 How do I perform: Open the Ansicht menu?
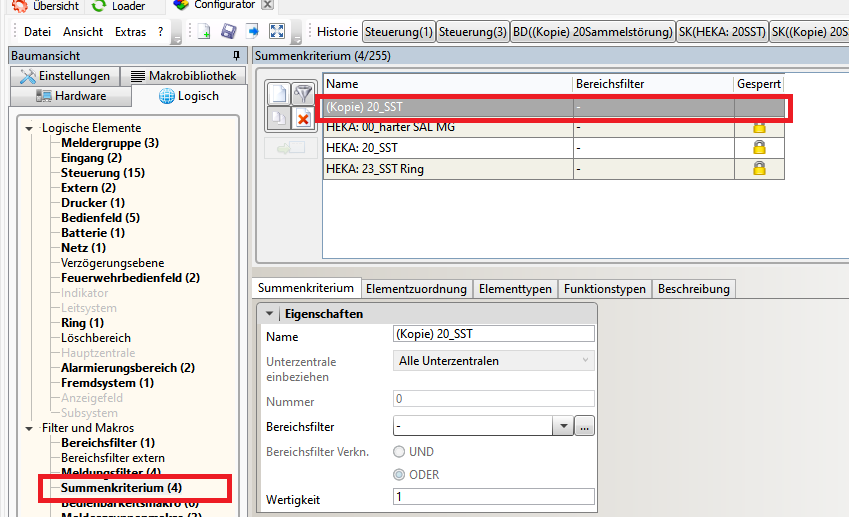(83, 32)
